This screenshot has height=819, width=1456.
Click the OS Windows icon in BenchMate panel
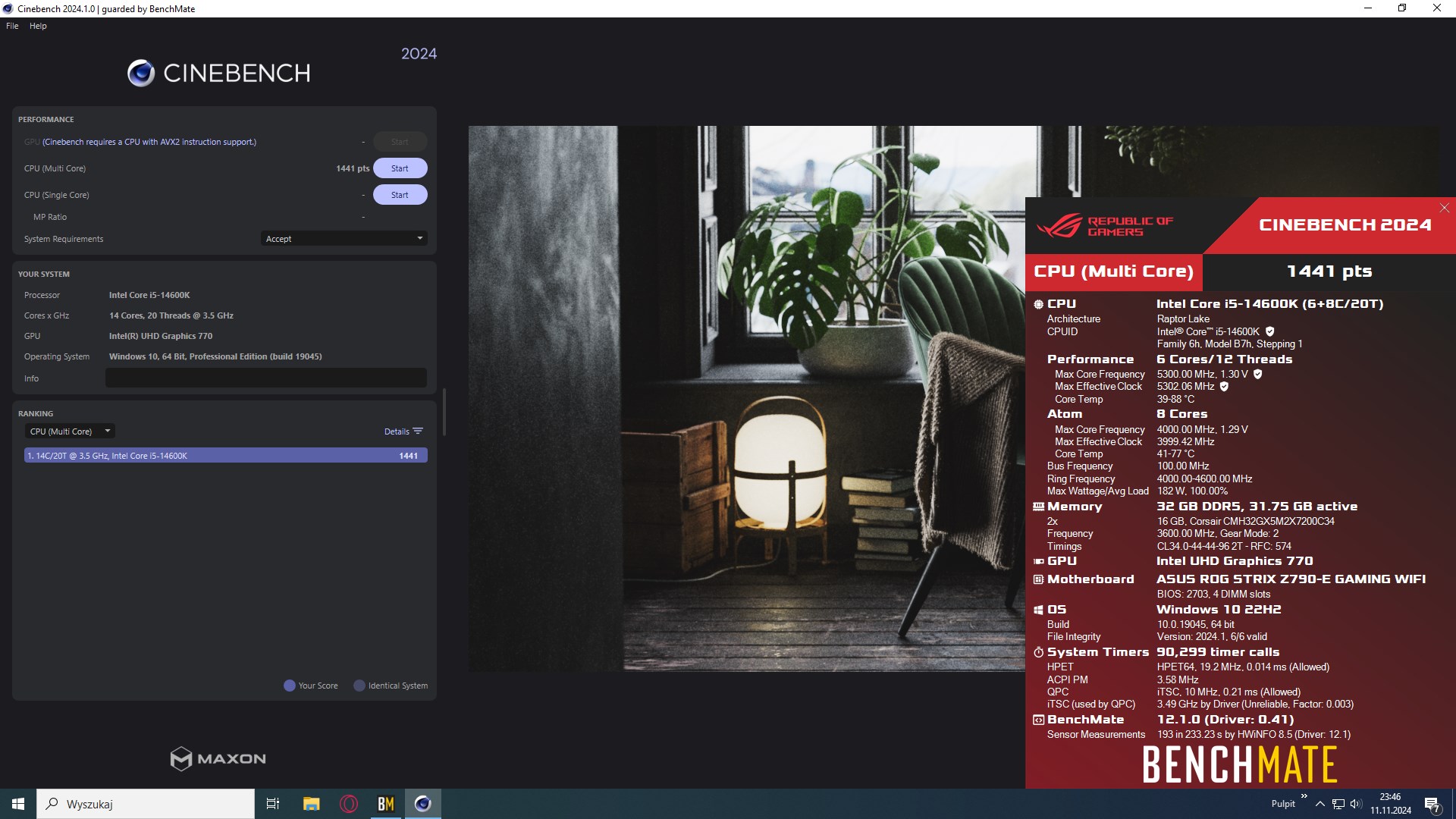click(1038, 610)
